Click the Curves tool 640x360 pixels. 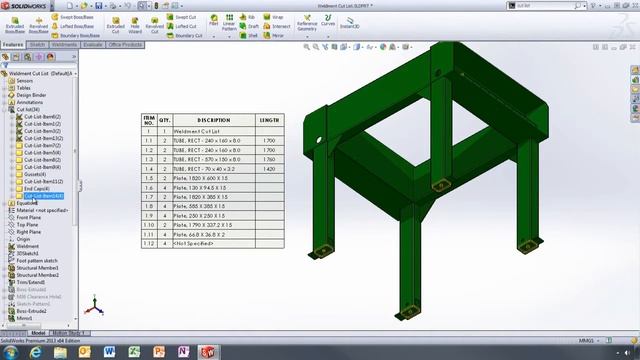[x=328, y=20]
